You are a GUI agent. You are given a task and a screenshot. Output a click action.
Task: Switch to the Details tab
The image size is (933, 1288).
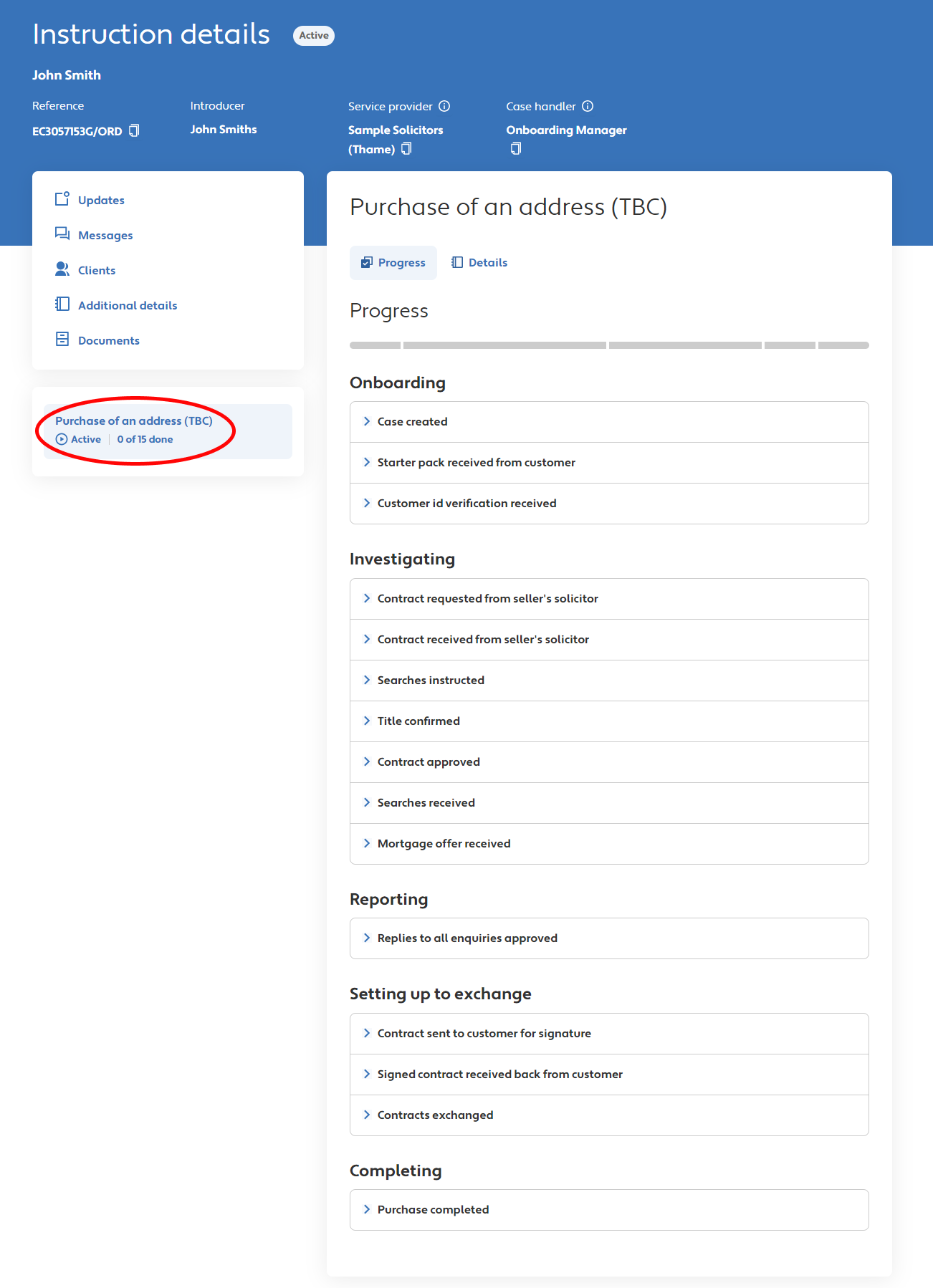[x=479, y=263]
